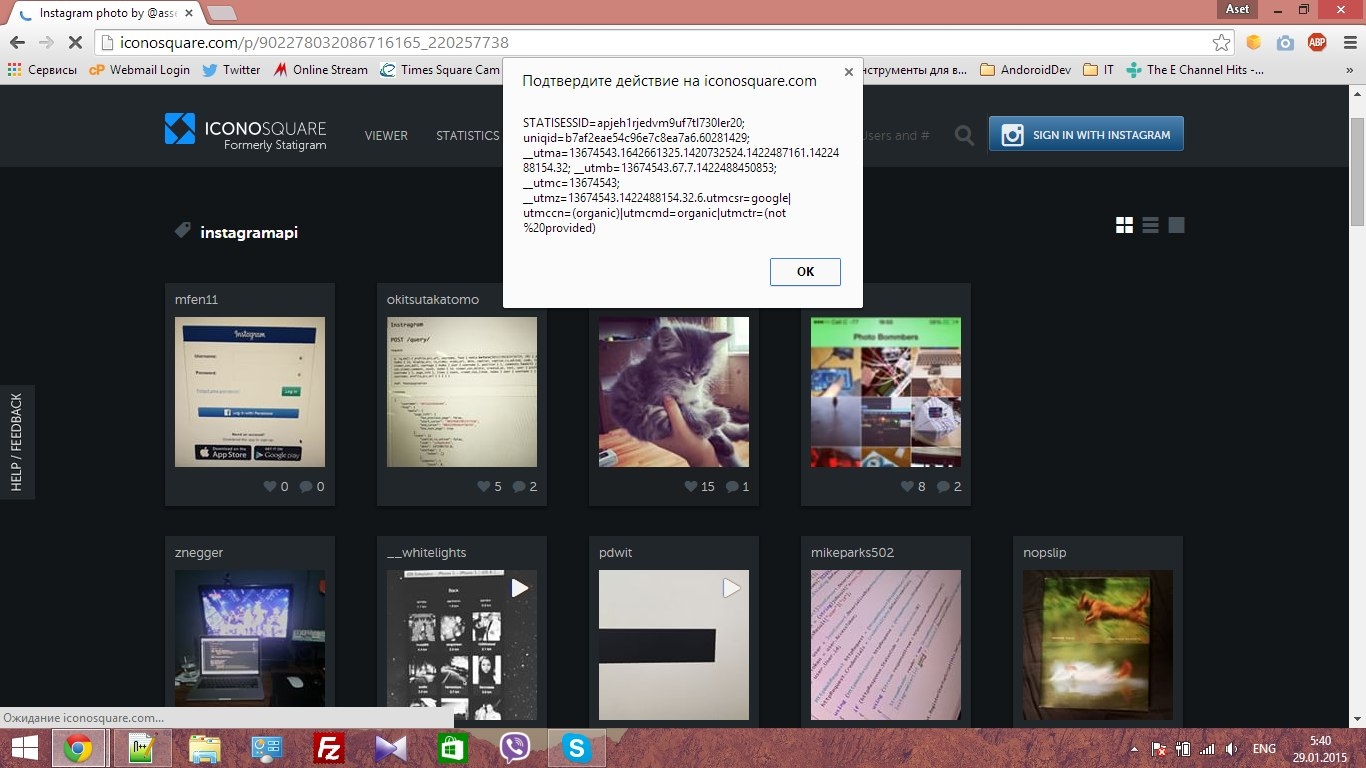This screenshot has height=768, width=1366.
Task: Stop the page loading
Action: point(74,43)
